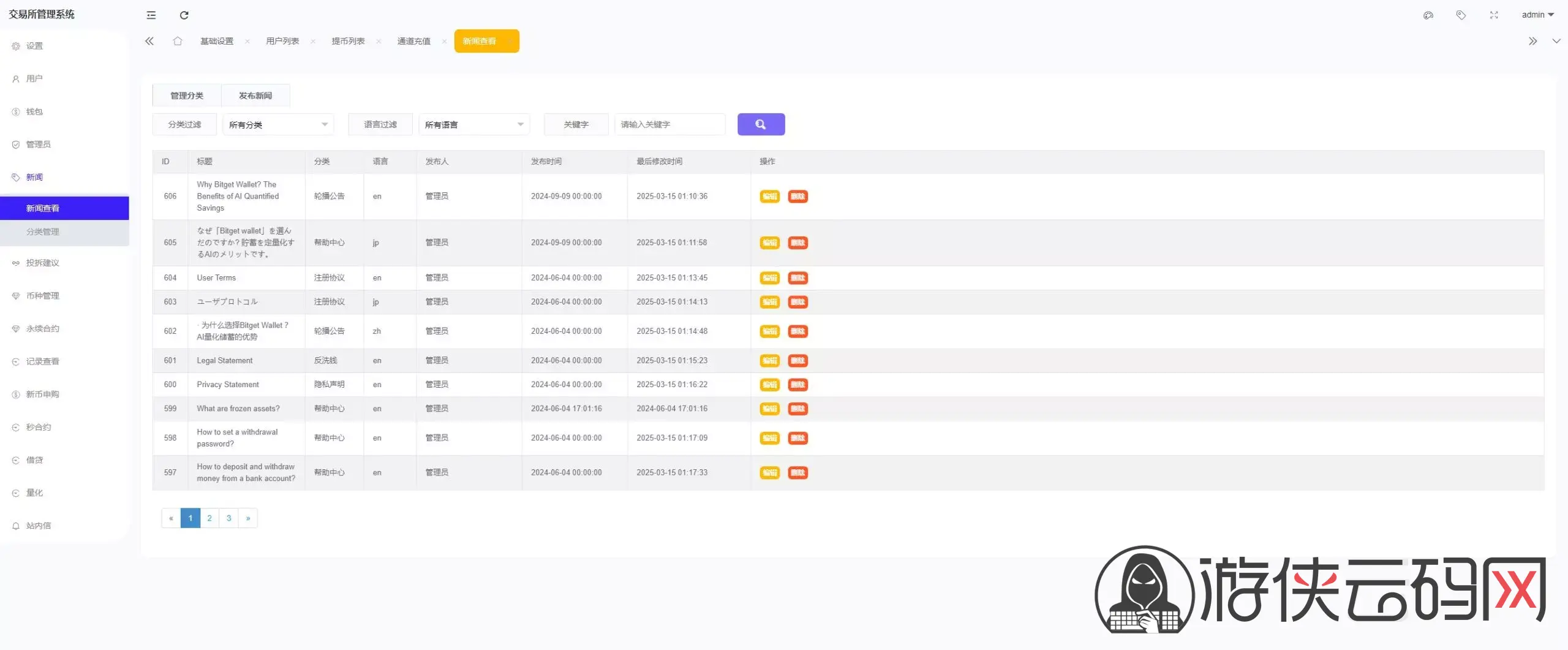
Task: Switch to the 用户列表 tab
Action: point(282,41)
